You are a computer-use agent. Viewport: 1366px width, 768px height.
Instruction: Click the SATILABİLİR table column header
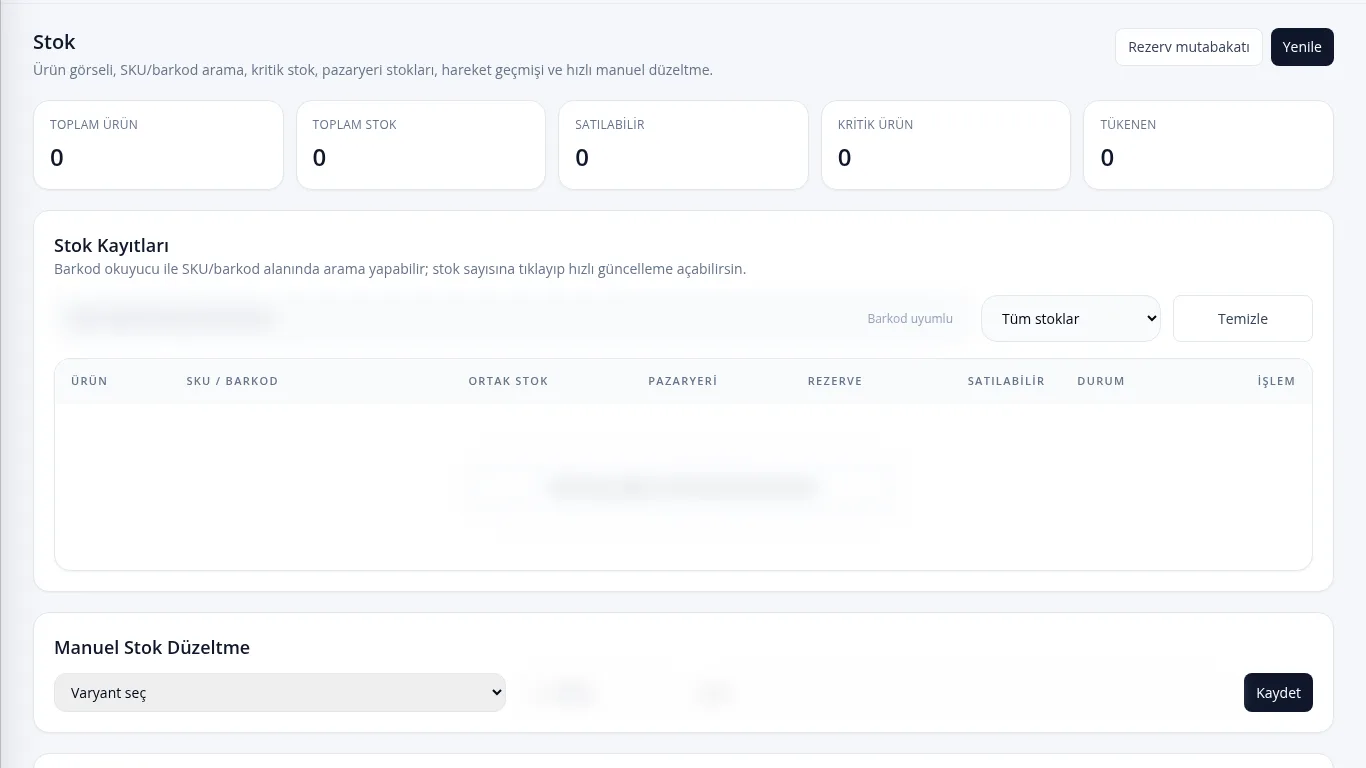coord(1006,381)
